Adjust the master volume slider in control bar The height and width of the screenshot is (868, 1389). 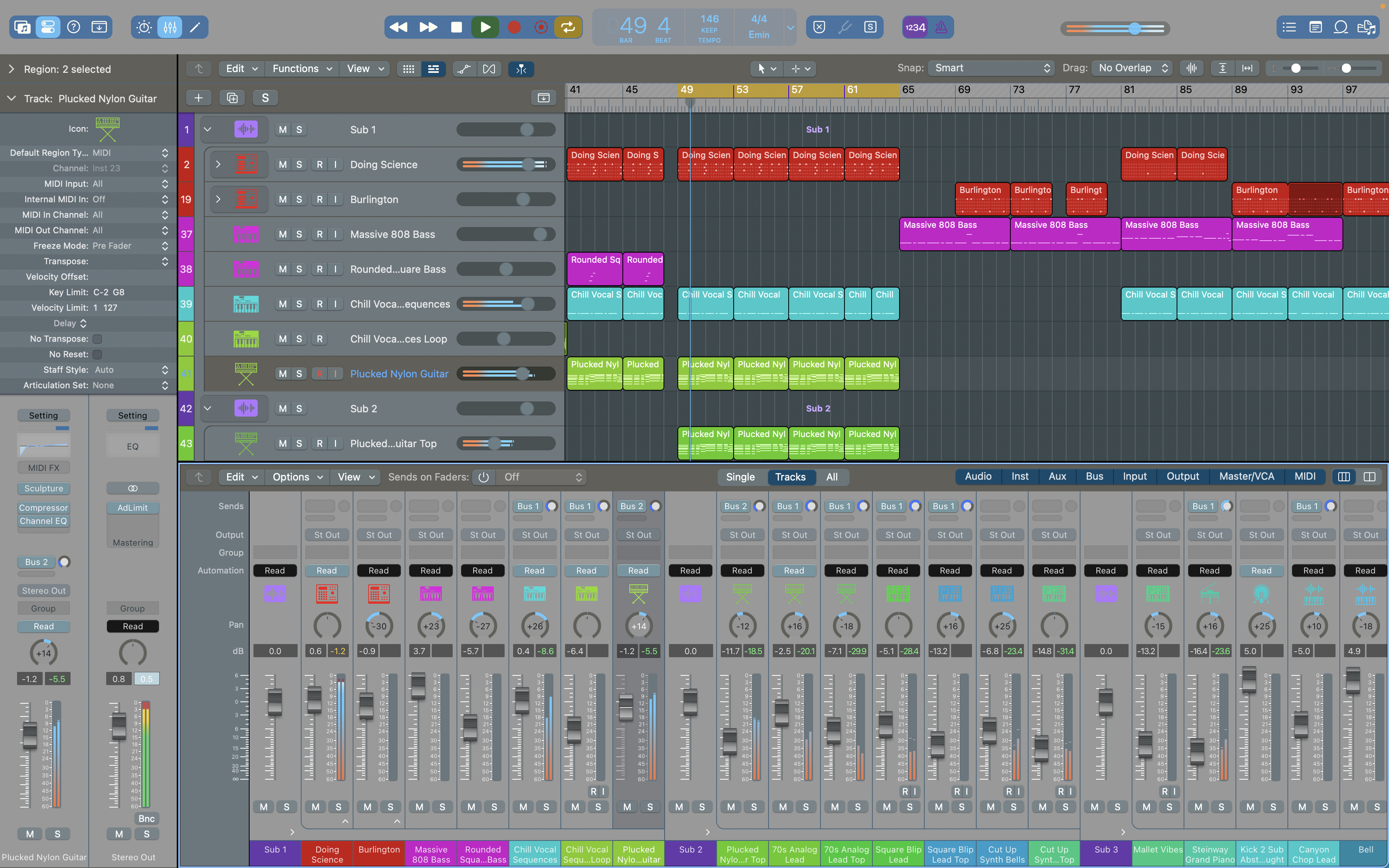(1115, 28)
